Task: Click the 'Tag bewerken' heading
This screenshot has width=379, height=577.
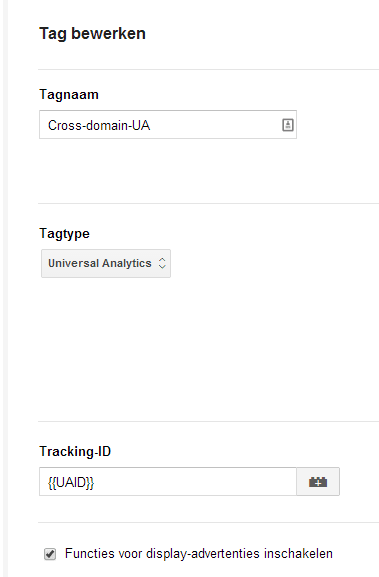Action: pos(92,33)
